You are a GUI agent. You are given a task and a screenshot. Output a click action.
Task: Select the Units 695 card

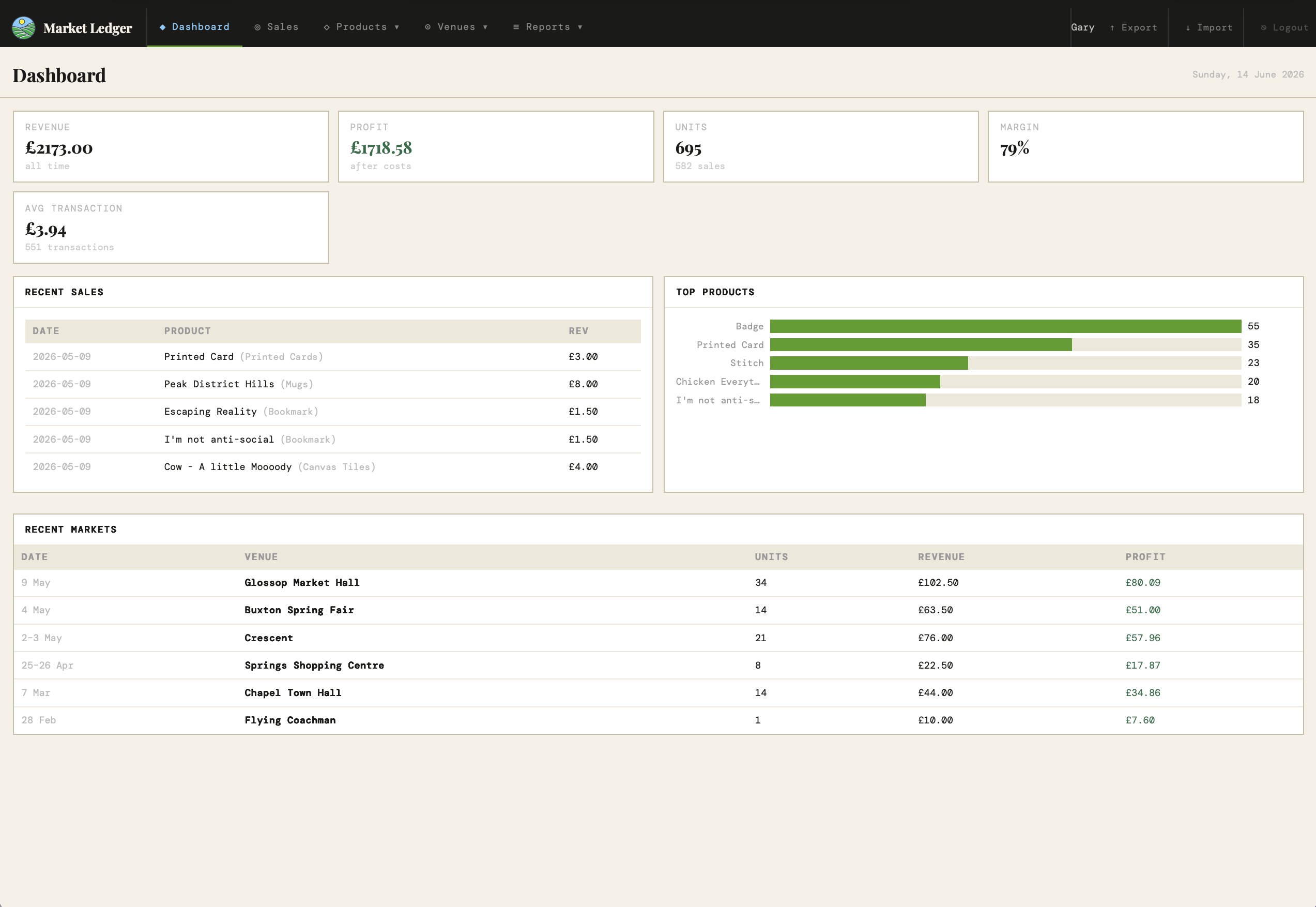click(821, 147)
